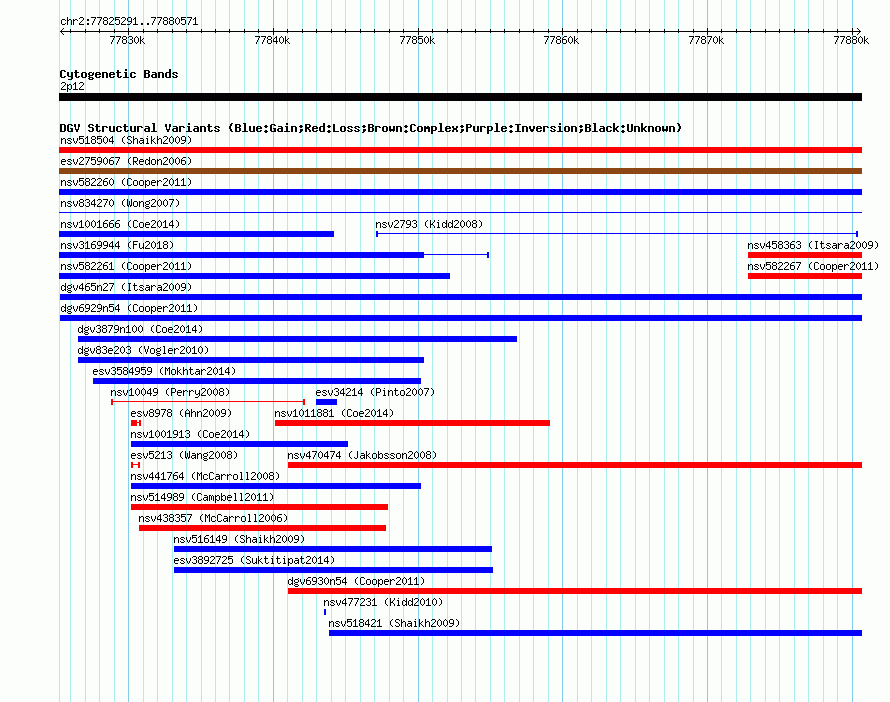Open nsv514989 (Campbell2011) label
Image resolution: width=890 pixels, height=702 pixels.
[x=202, y=497]
